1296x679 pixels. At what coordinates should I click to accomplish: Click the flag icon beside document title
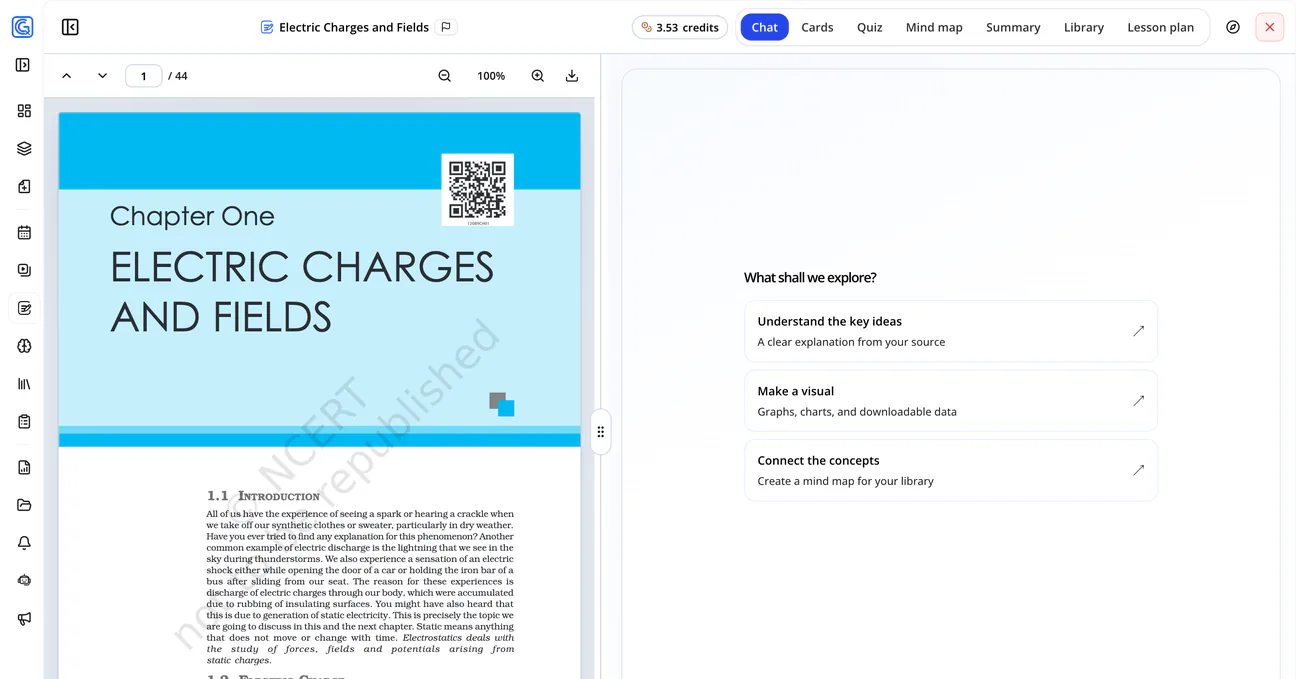pyautogui.click(x=447, y=27)
